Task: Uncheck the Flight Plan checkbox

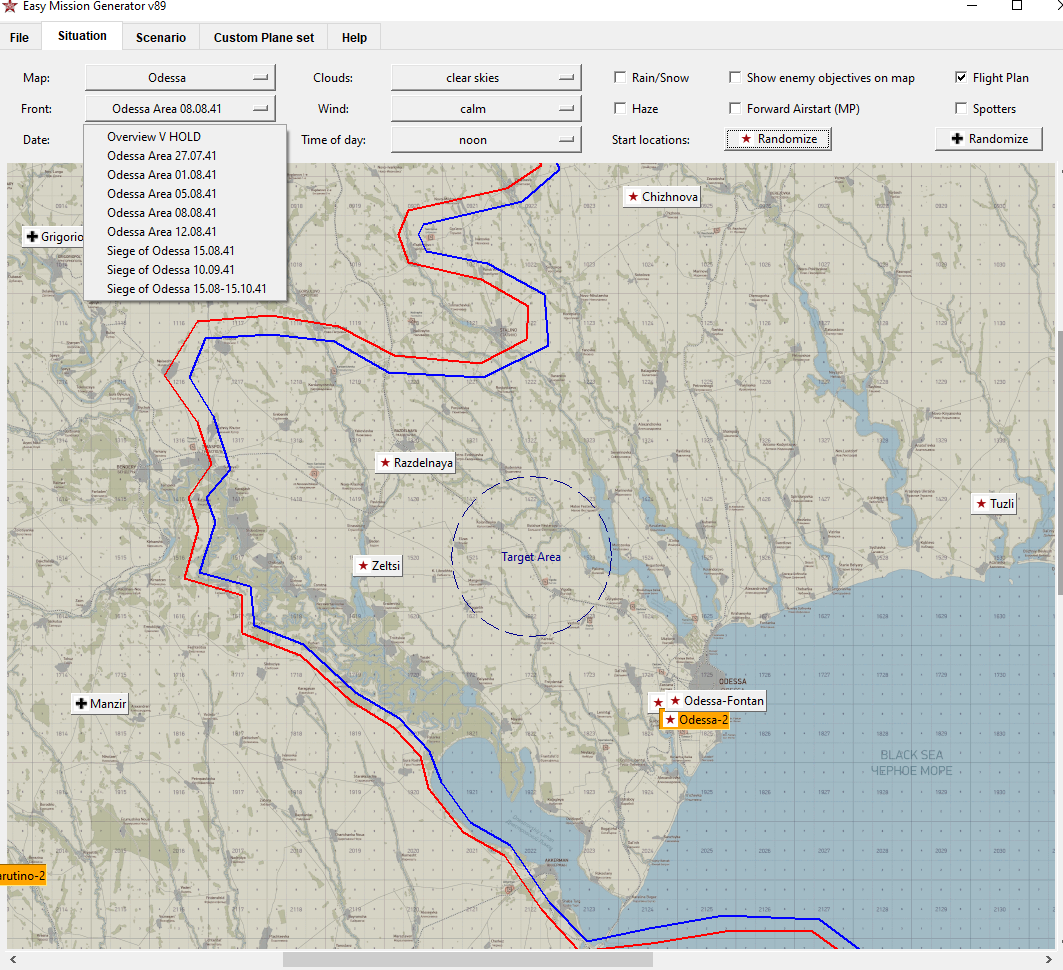Action: point(962,78)
